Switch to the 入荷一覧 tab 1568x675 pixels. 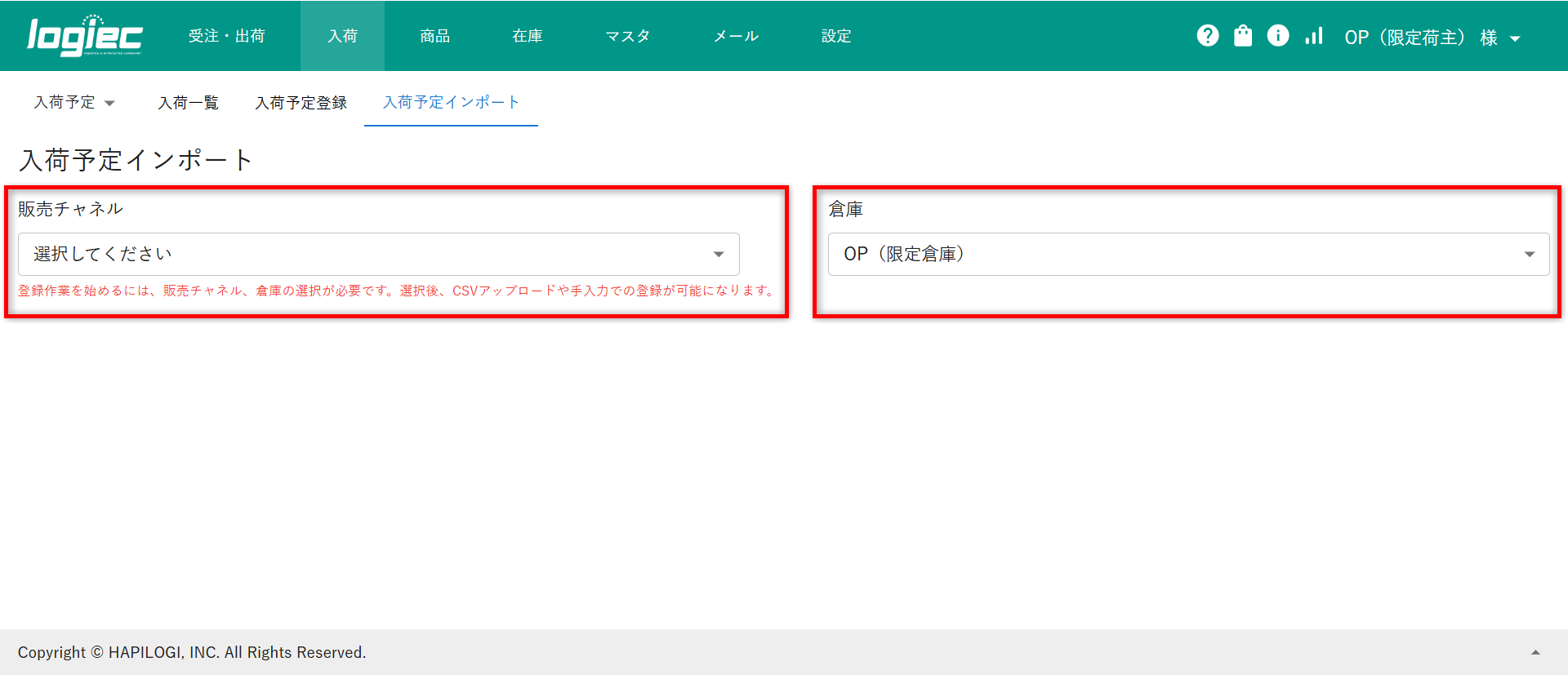pyautogui.click(x=188, y=102)
